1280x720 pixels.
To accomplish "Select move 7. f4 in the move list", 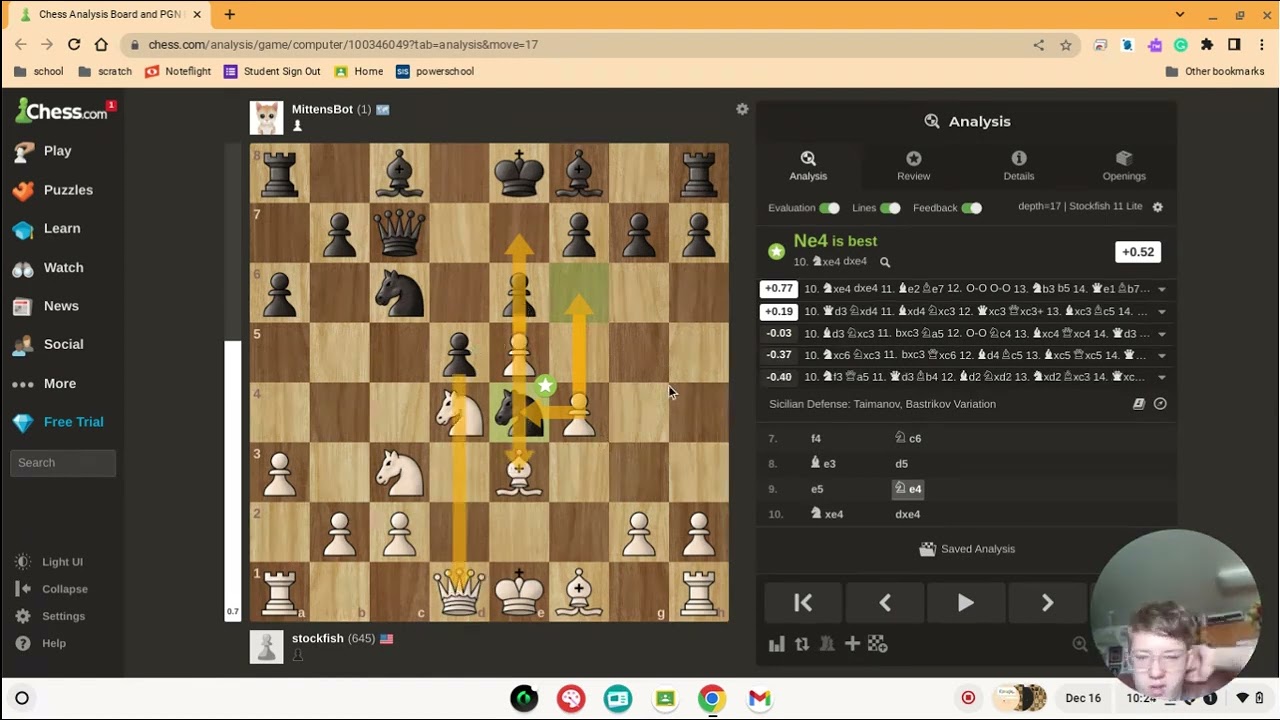I will pos(816,439).
